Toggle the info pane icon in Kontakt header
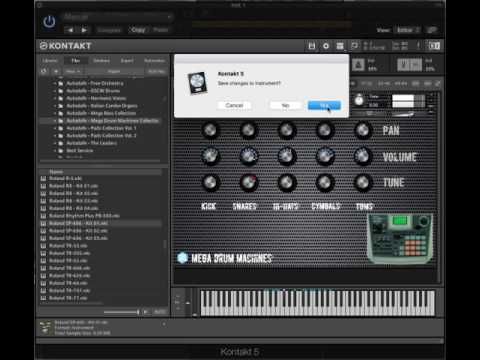 pos(418,46)
